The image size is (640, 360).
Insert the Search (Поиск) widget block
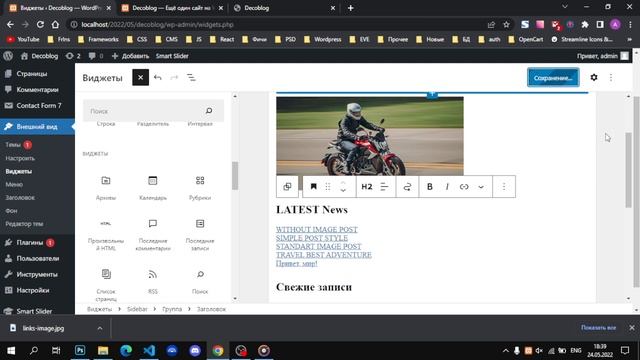pos(200,282)
